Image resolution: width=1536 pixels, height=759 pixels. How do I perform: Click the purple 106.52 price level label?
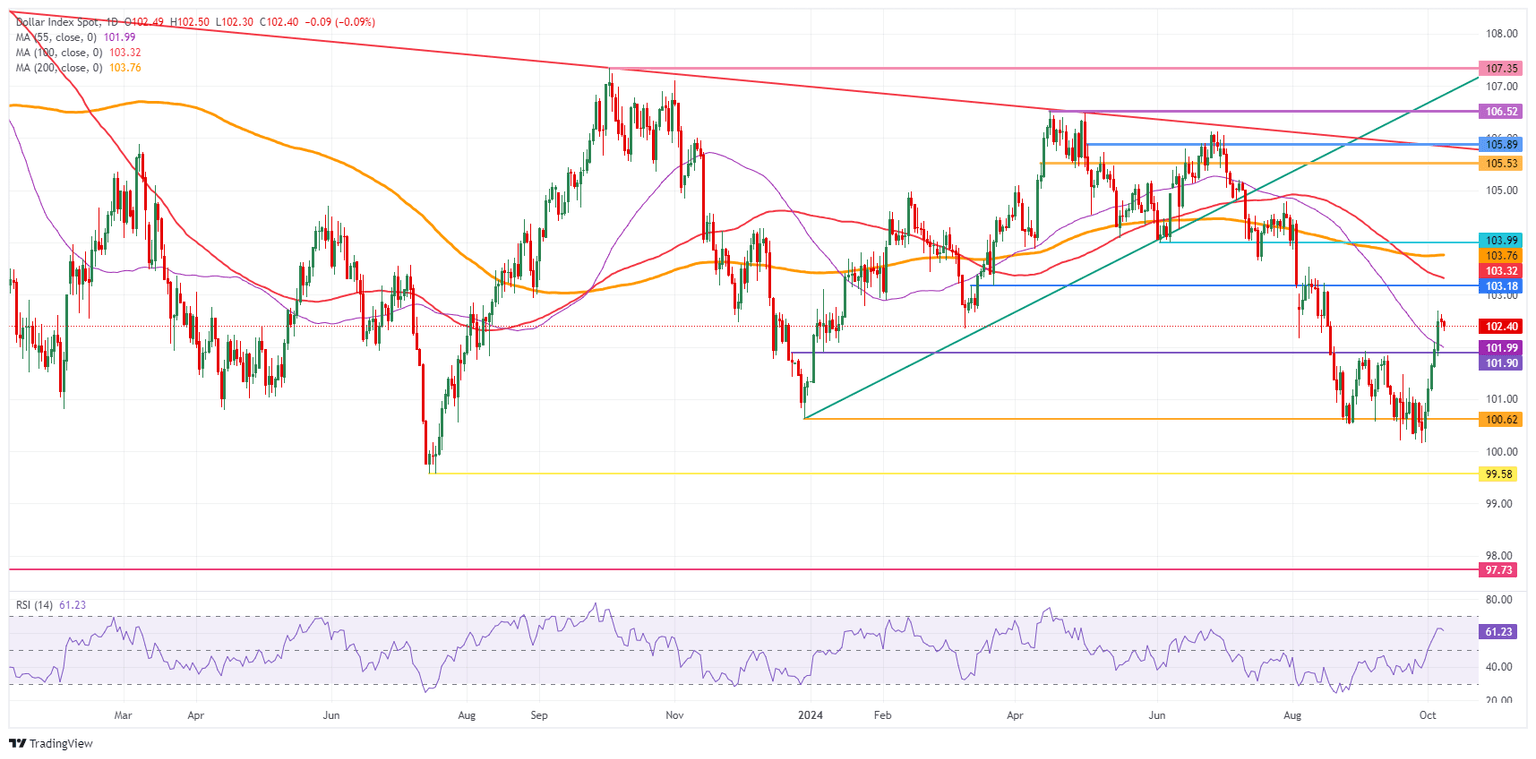[1498, 111]
